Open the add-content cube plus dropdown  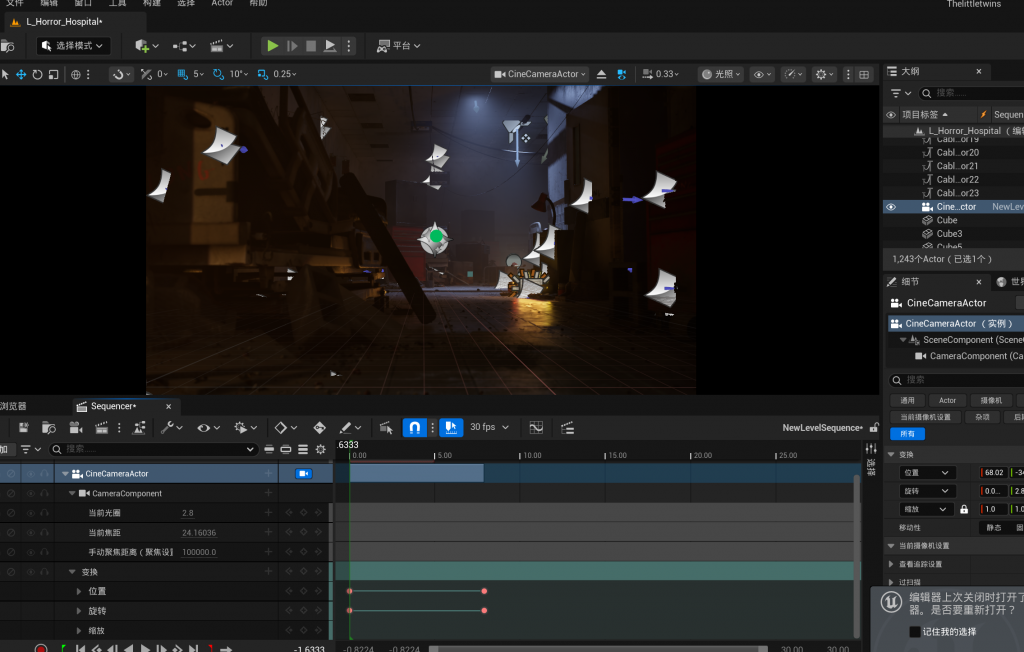pos(147,46)
